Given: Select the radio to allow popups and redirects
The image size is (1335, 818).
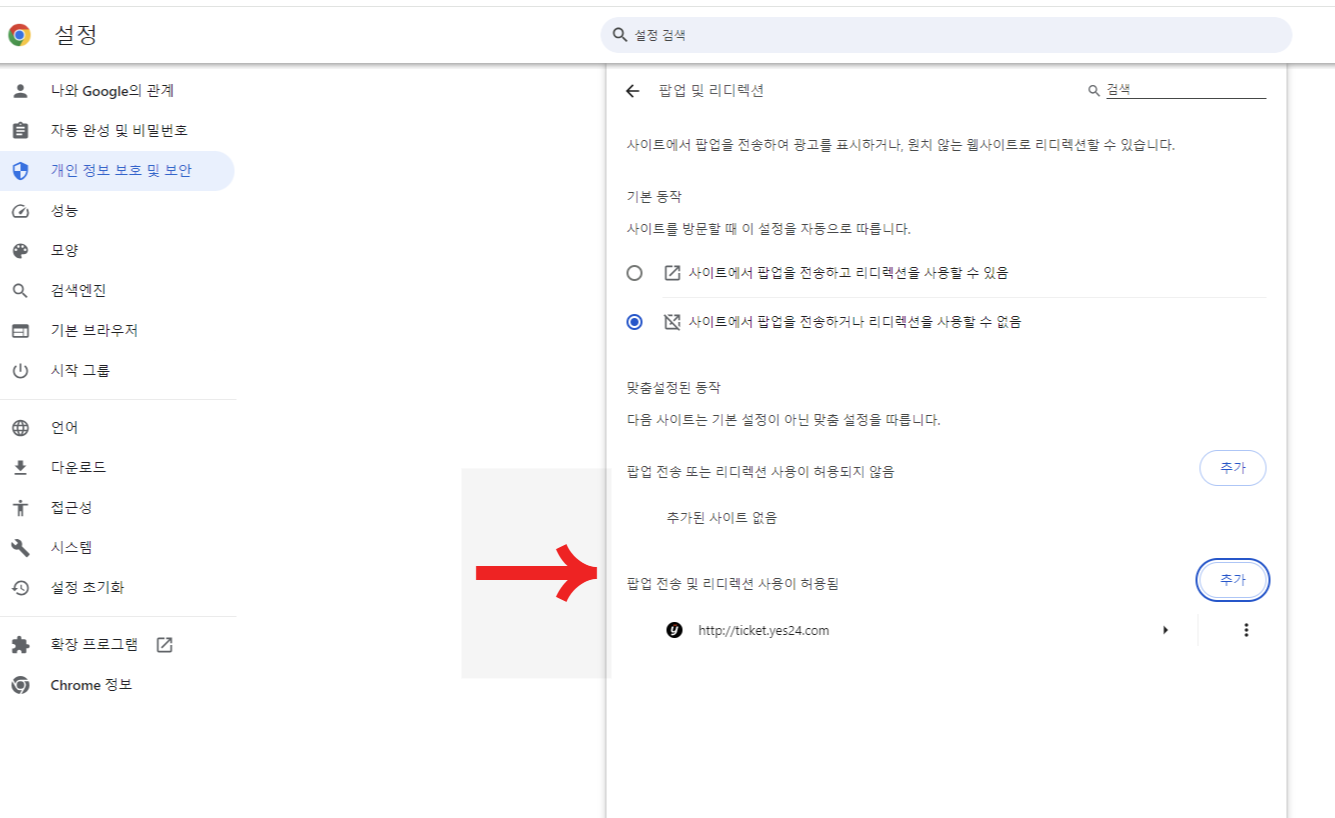Looking at the screenshot, I should tap(634, 271).
